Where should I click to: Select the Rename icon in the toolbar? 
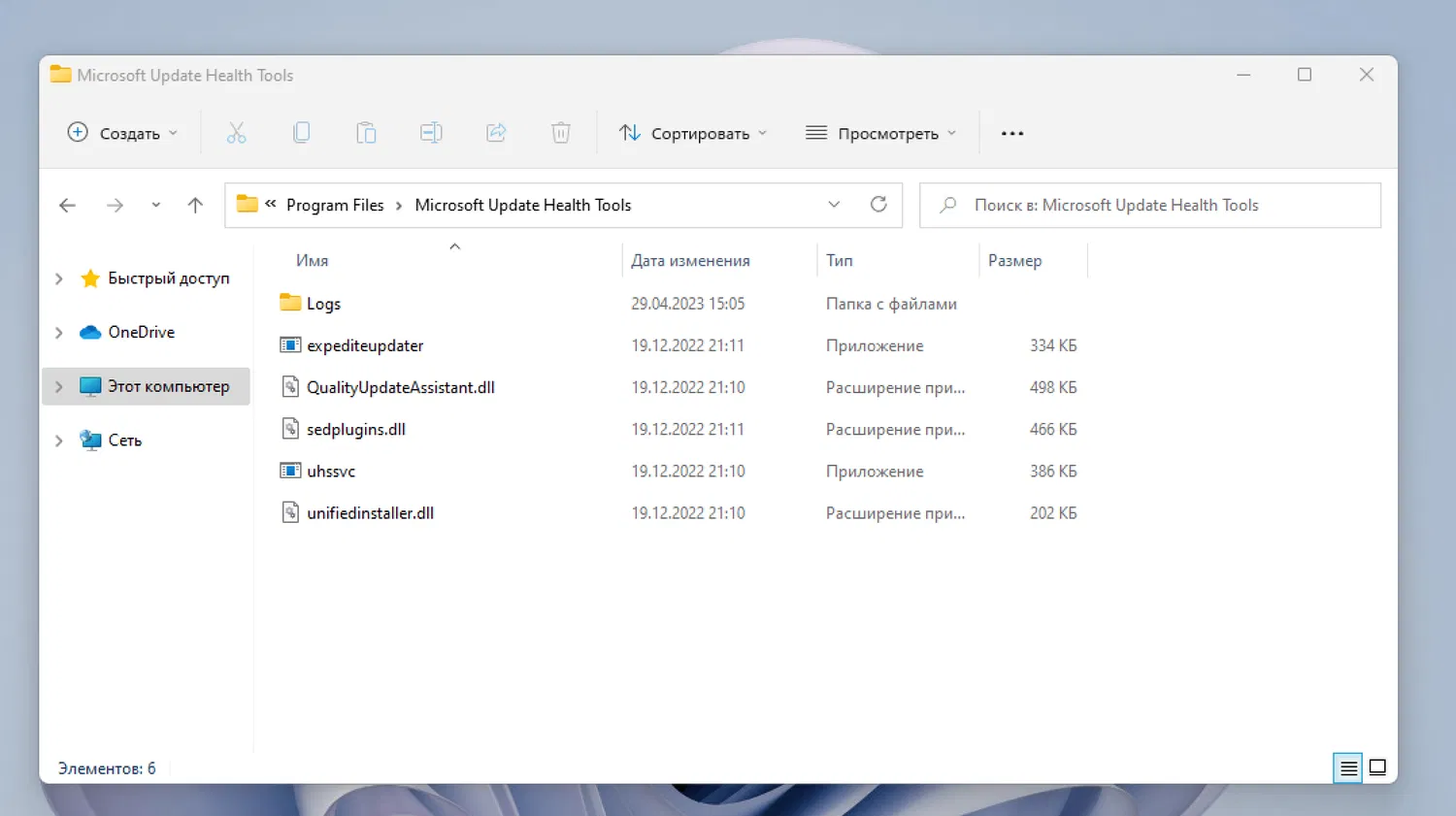pyautogui.click(x=431, y=132)
